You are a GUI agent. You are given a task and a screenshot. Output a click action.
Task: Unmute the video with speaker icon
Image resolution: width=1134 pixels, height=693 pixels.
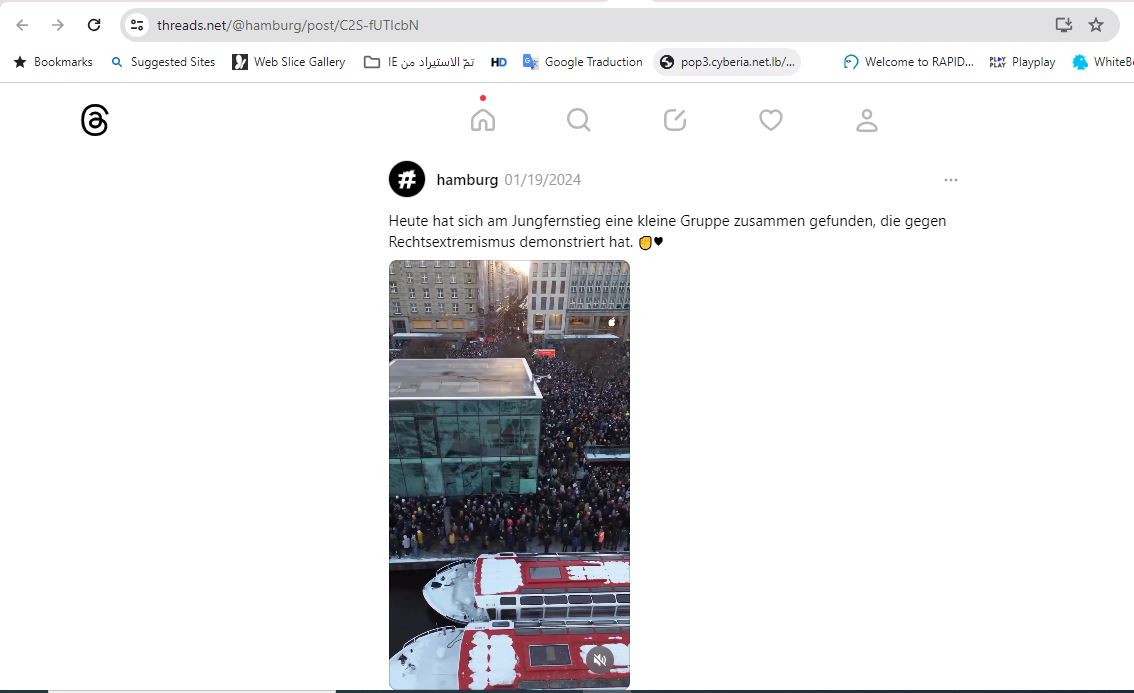(600, 659)
